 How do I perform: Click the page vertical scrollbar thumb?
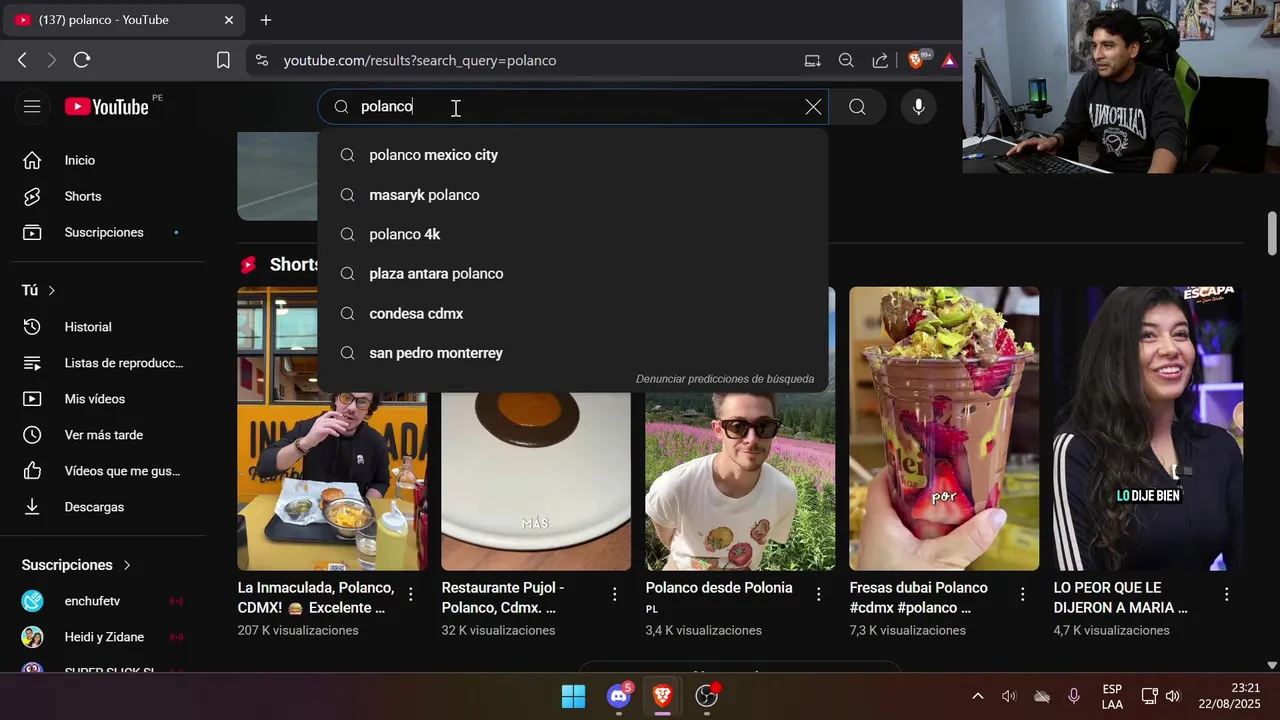[1272, 233]
